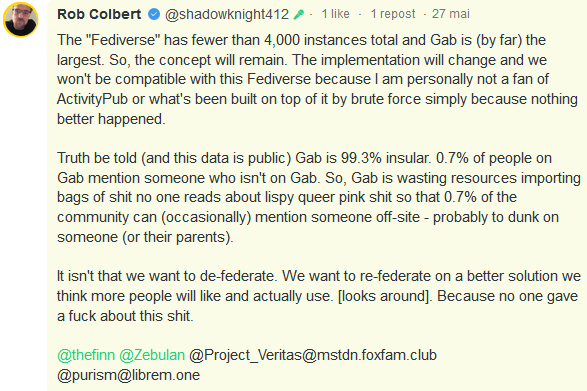Open the @thefinn mention

[86, 355]
